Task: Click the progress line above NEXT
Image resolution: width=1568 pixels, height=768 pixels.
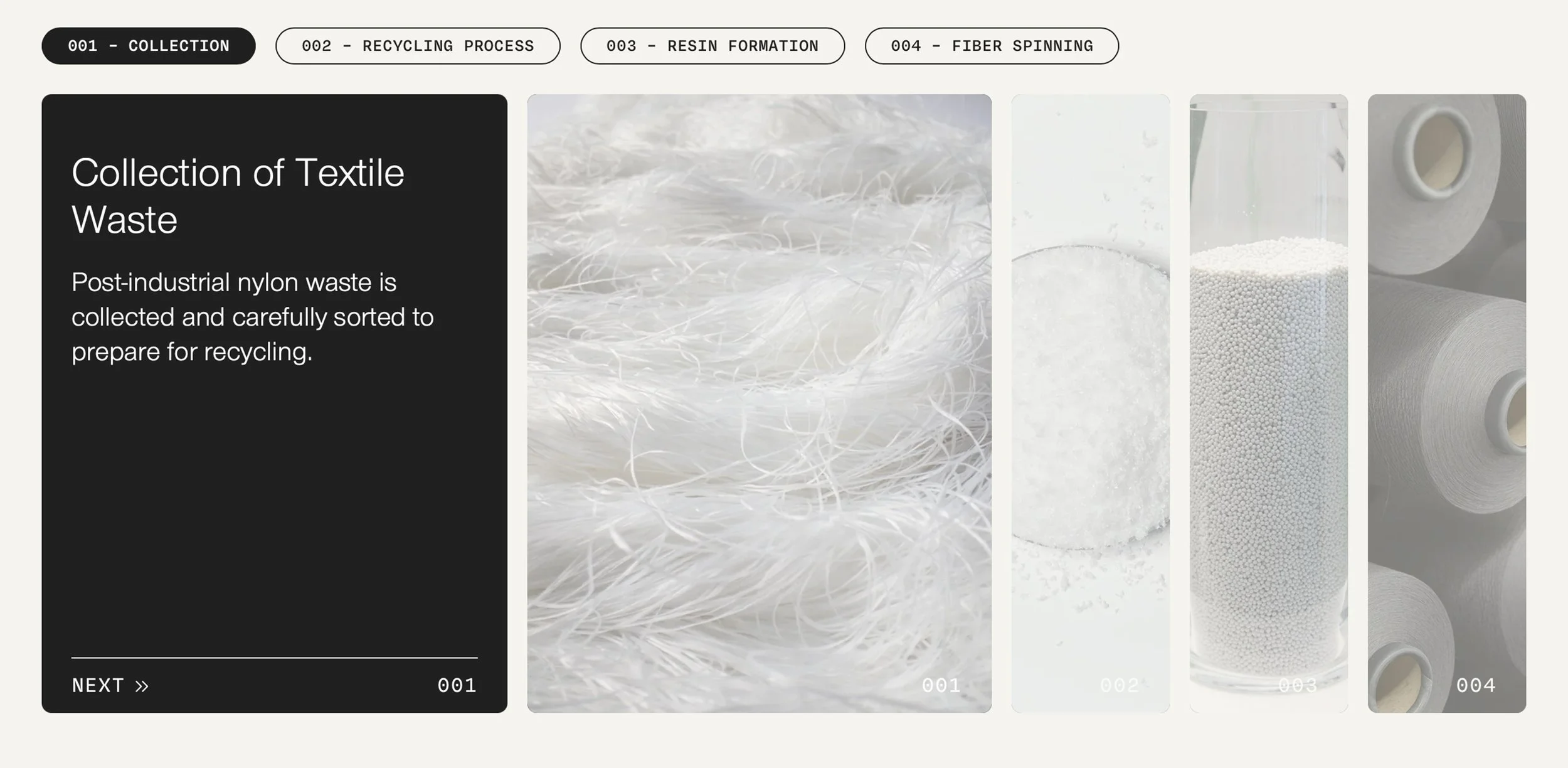Action: click(275, 658)
